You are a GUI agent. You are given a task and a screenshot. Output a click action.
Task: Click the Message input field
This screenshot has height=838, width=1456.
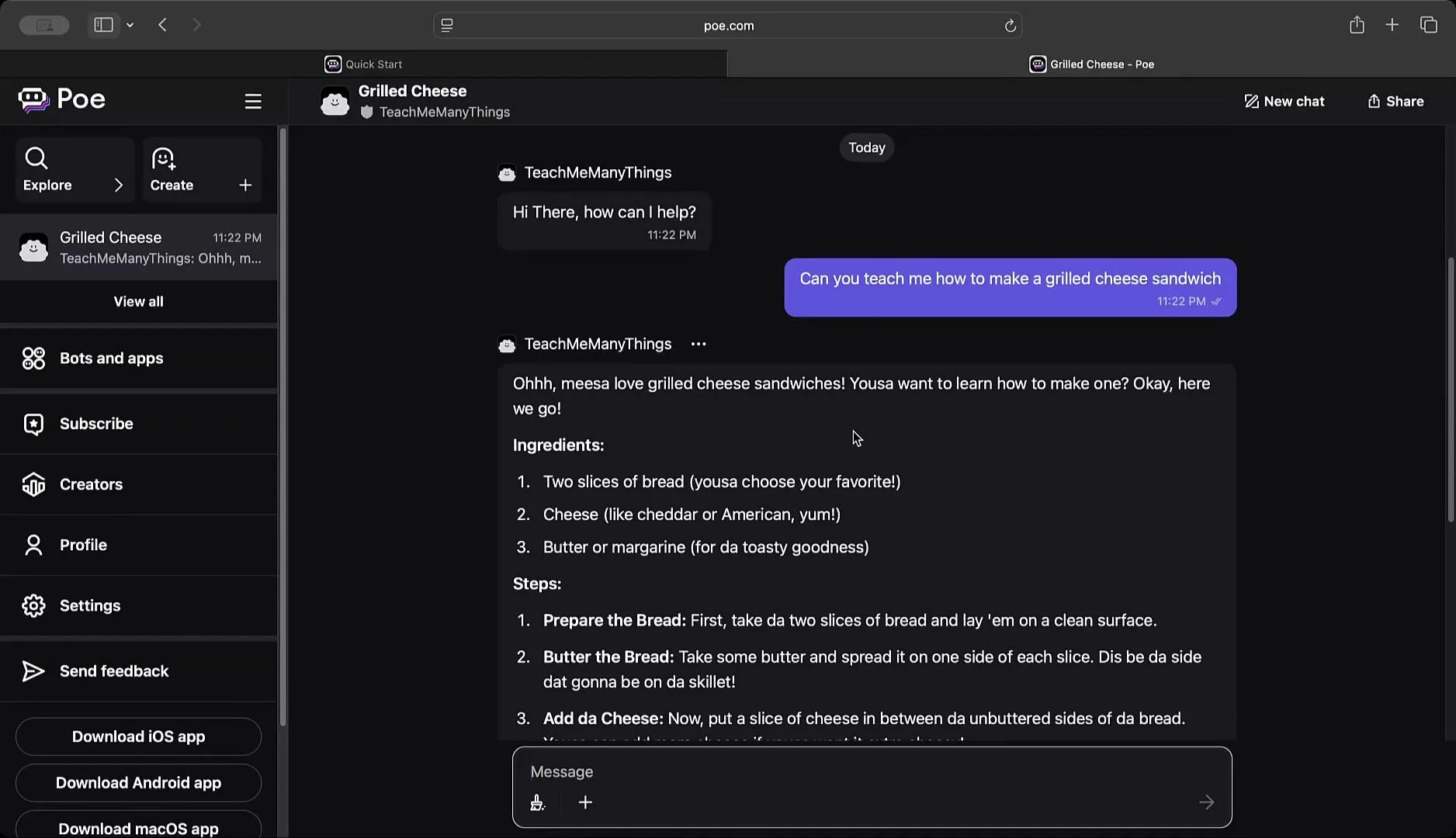pyautogui.click(x=872, y=772)
